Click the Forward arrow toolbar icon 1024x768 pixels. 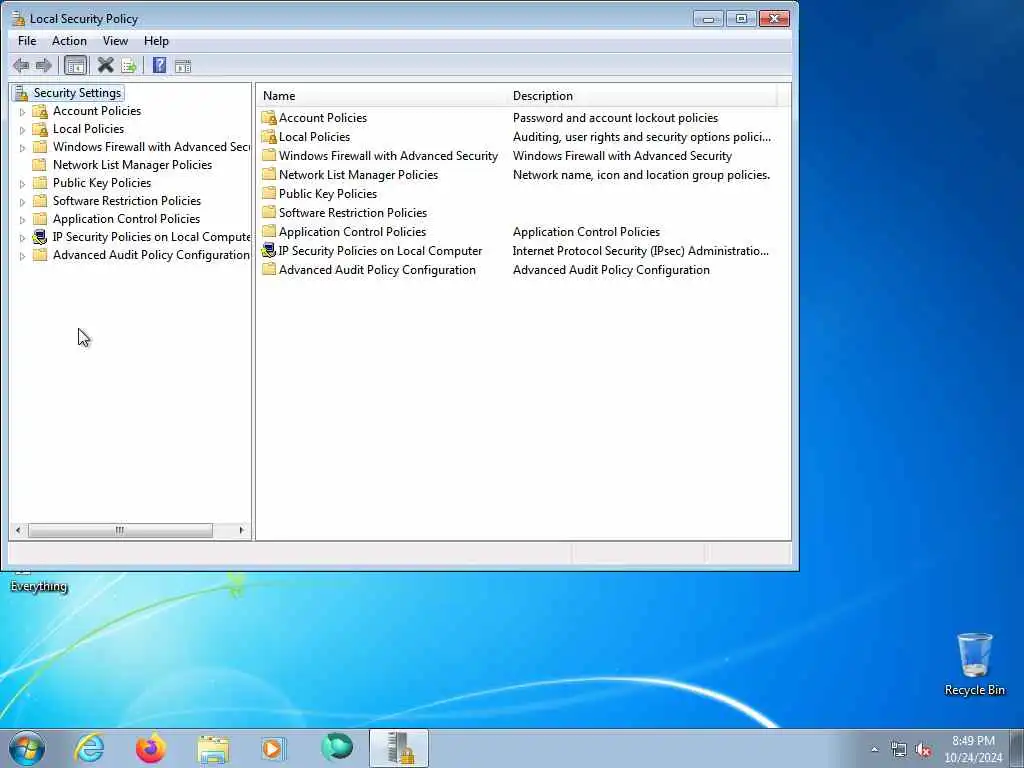coord(44,65)
